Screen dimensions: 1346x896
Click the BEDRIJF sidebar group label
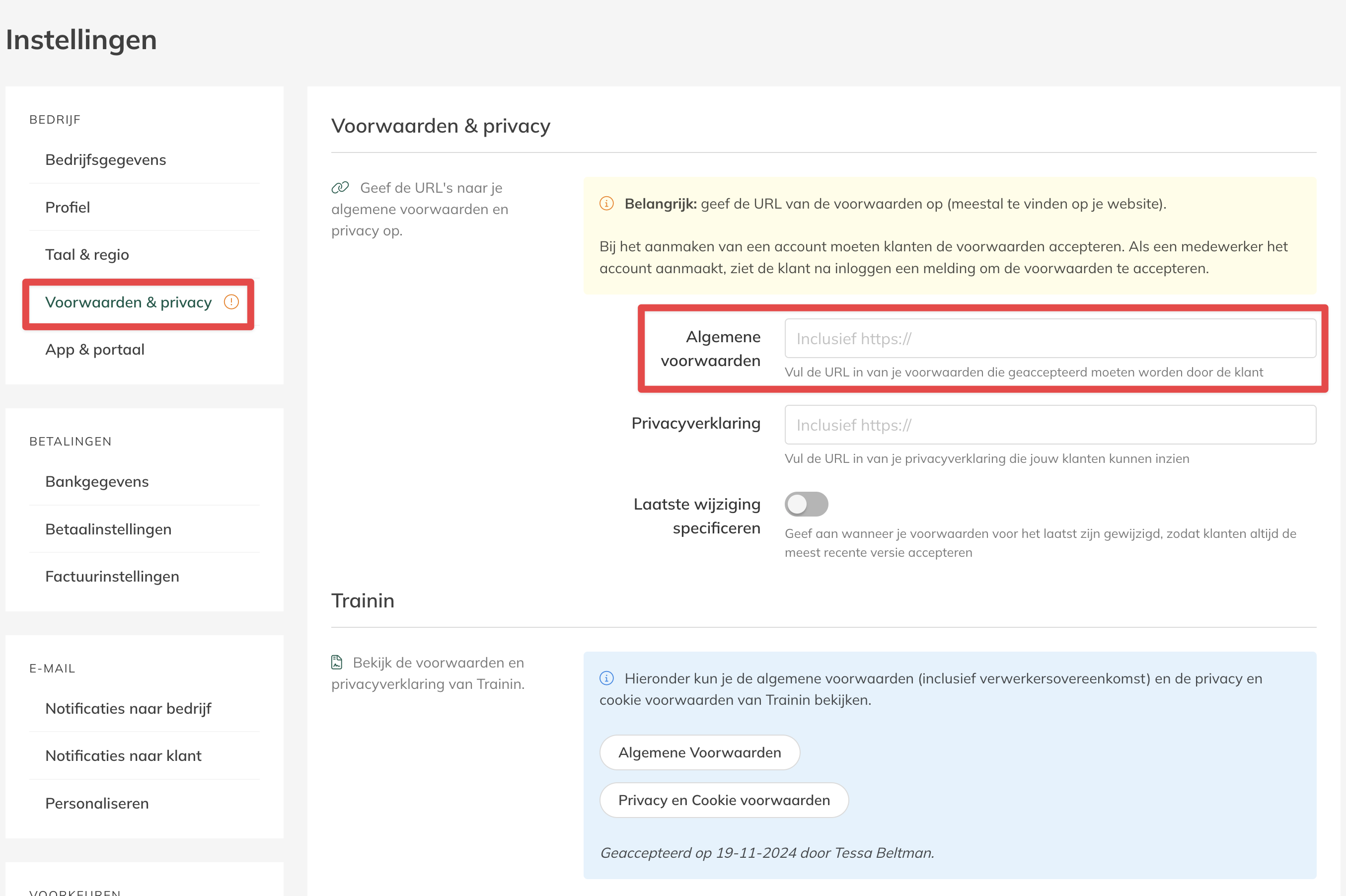(55, 119)
